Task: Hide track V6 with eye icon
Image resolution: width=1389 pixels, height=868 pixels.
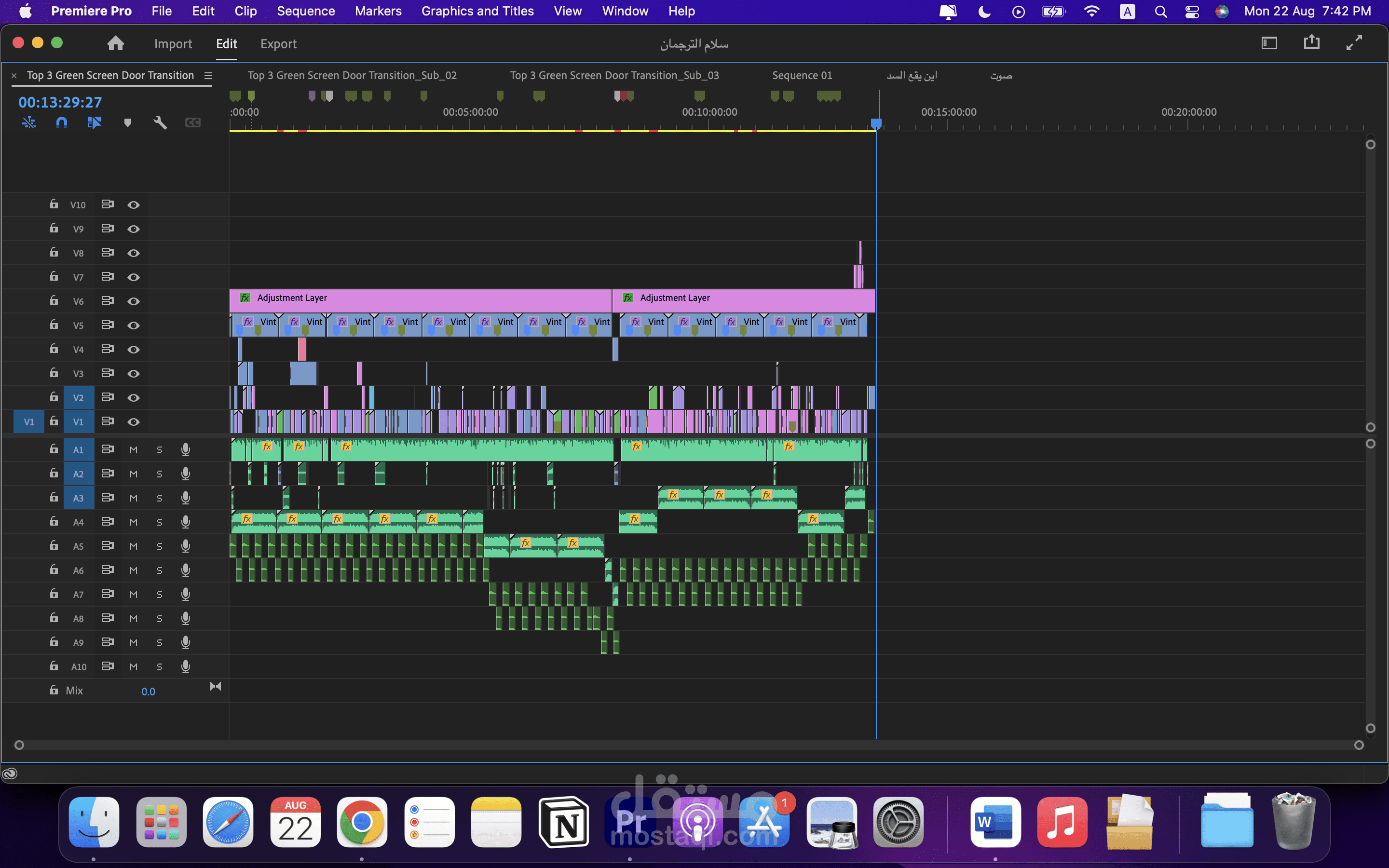Action: point(133,301)
